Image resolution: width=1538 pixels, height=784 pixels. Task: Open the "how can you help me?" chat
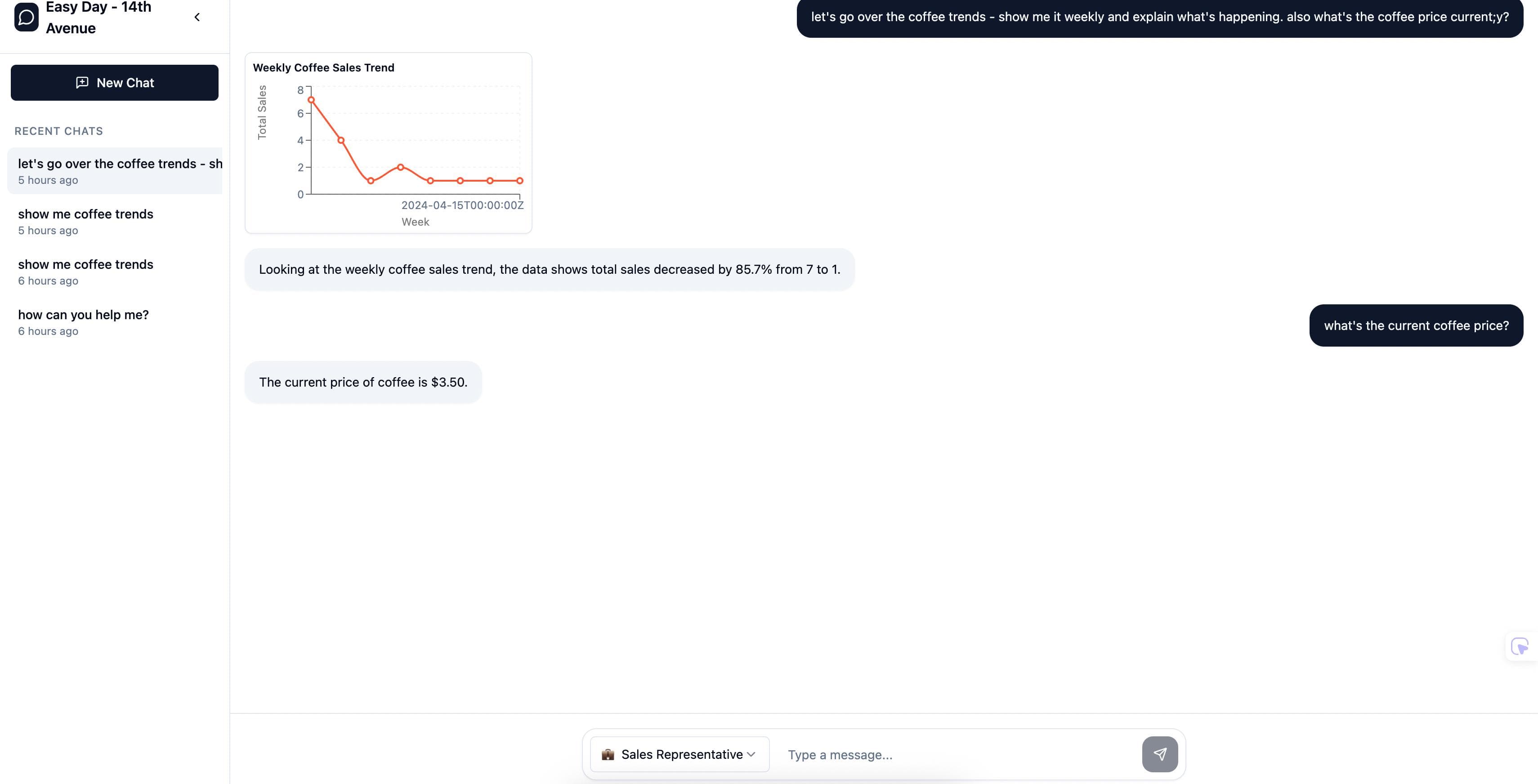coord(115,322)
